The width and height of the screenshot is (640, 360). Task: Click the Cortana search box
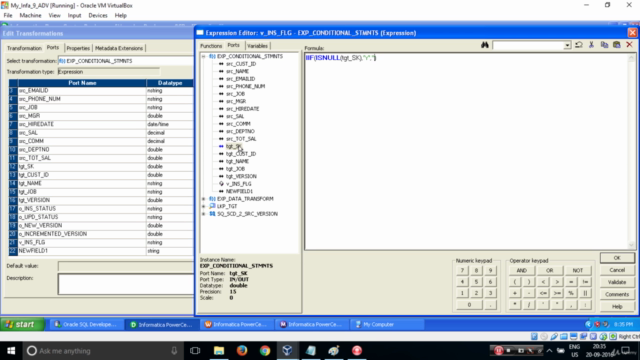pyautogui.click(x=102, y=351)
